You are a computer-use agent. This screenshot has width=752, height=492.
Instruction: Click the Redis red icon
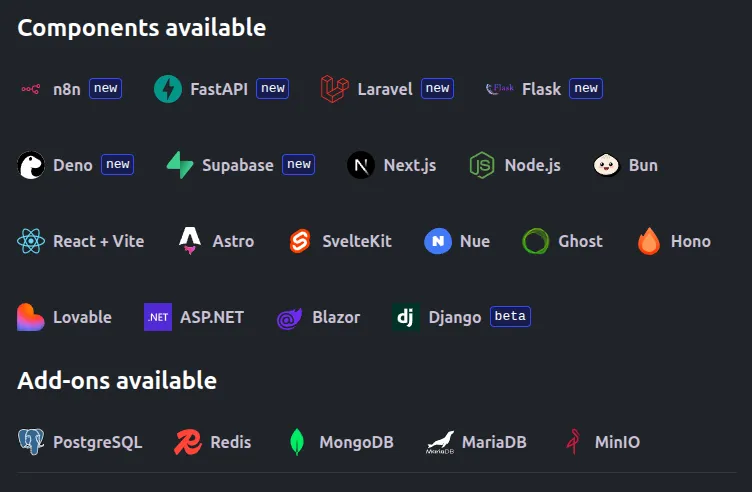[x=188, y=442]
